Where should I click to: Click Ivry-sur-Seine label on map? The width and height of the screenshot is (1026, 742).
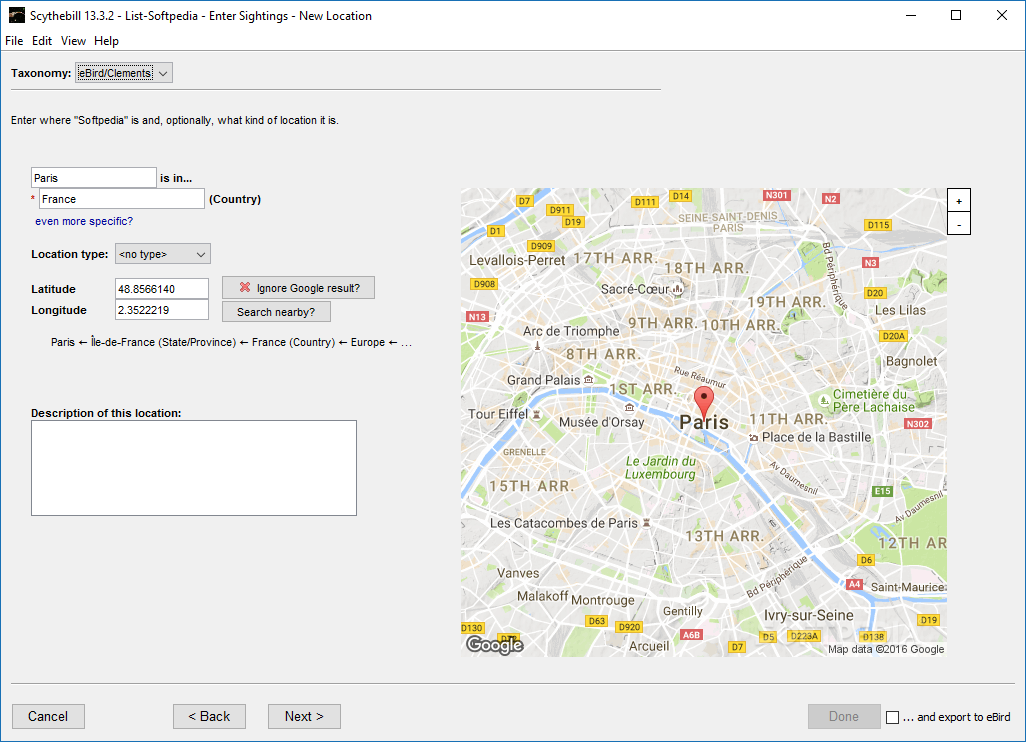pyautogui.click(x=809, y=615)
